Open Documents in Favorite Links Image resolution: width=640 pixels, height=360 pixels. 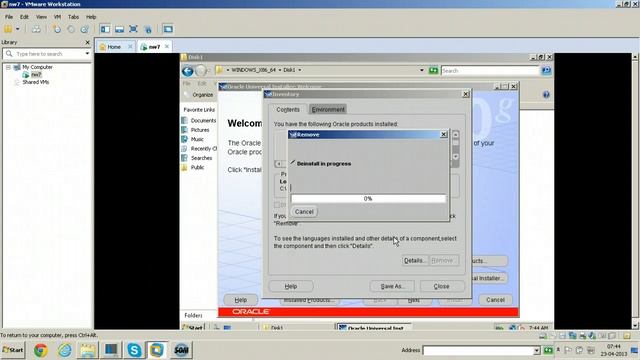click(203, 120)
